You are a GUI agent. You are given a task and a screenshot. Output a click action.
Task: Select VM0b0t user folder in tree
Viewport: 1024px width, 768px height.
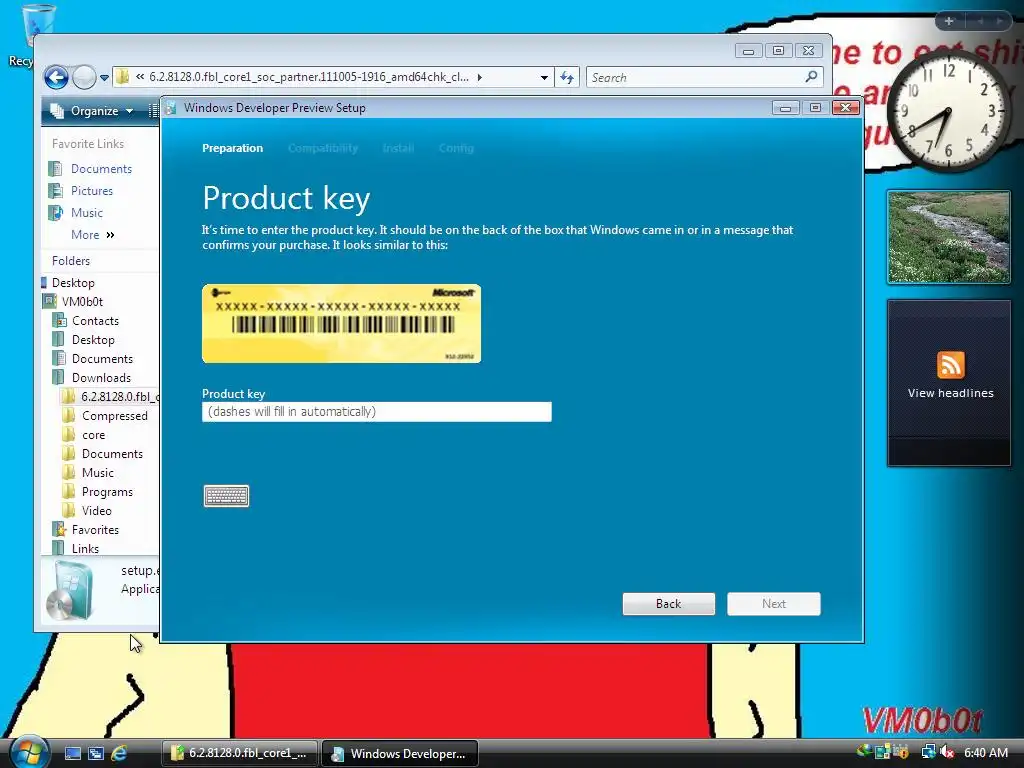click(x=73, y=302)
